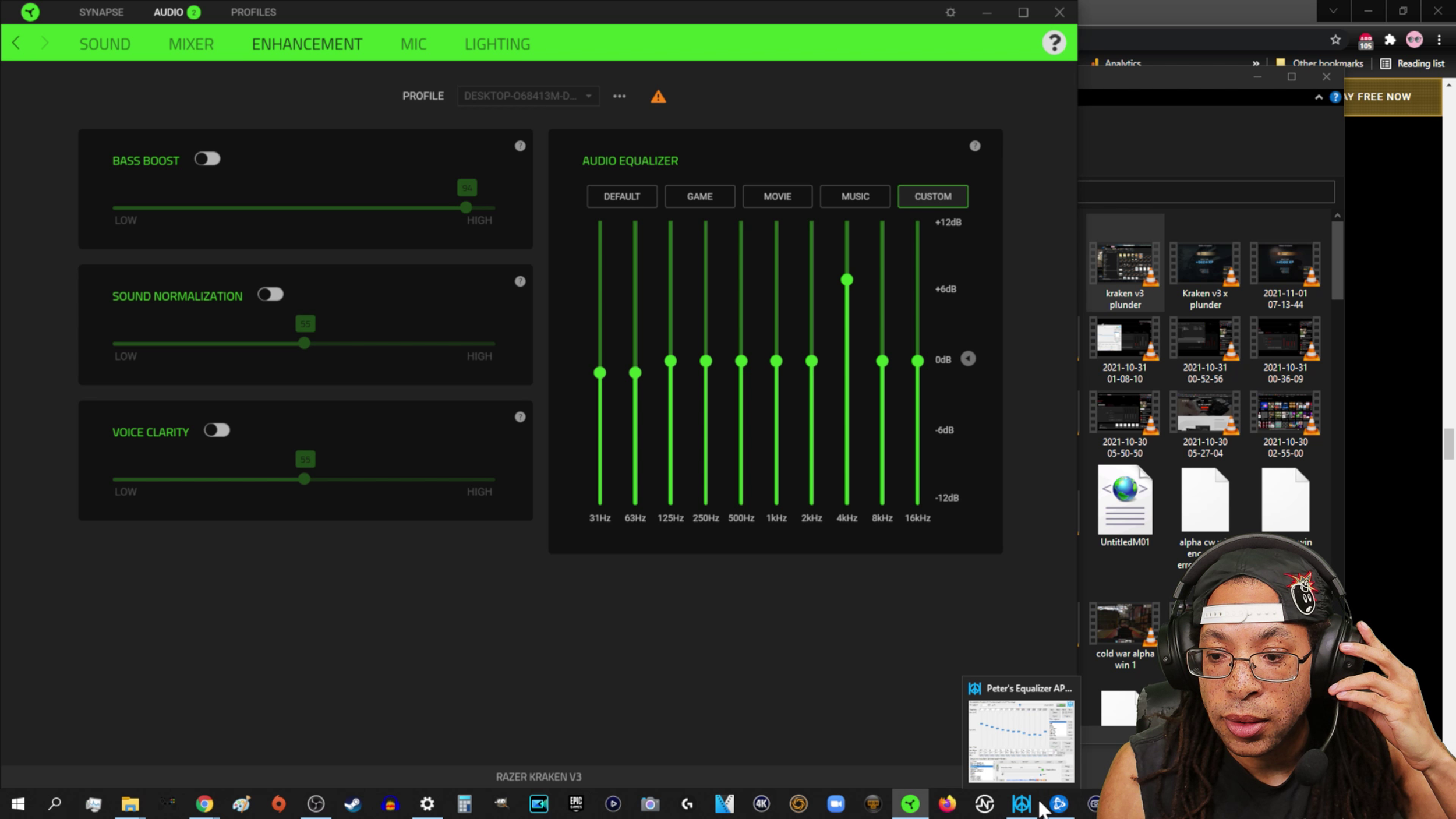
Task: Apply the Music equalizer preset
Action: pos(854,196)
